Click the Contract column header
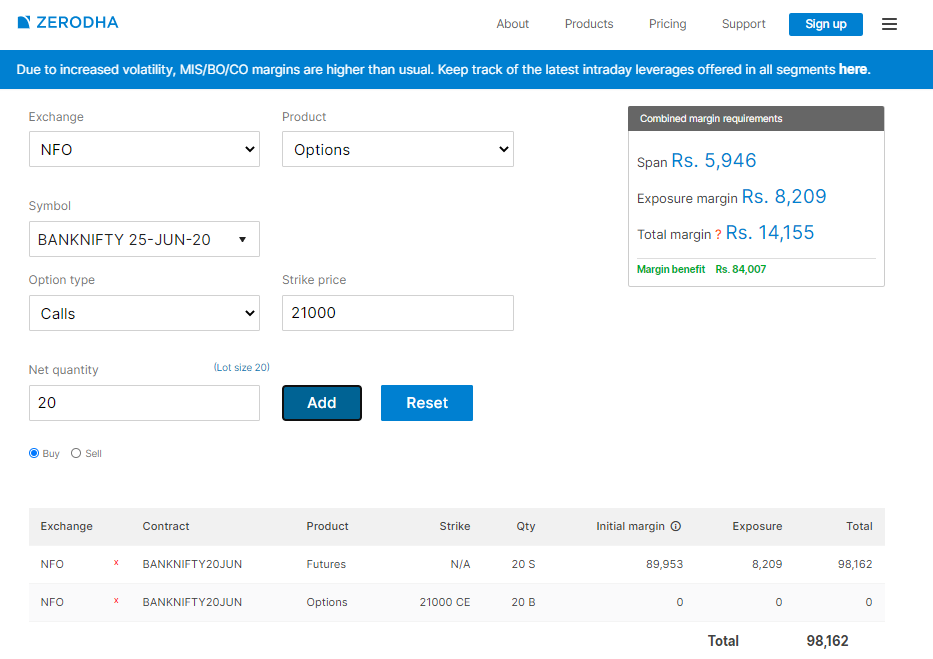933x659 pixels. coord(165,526)
